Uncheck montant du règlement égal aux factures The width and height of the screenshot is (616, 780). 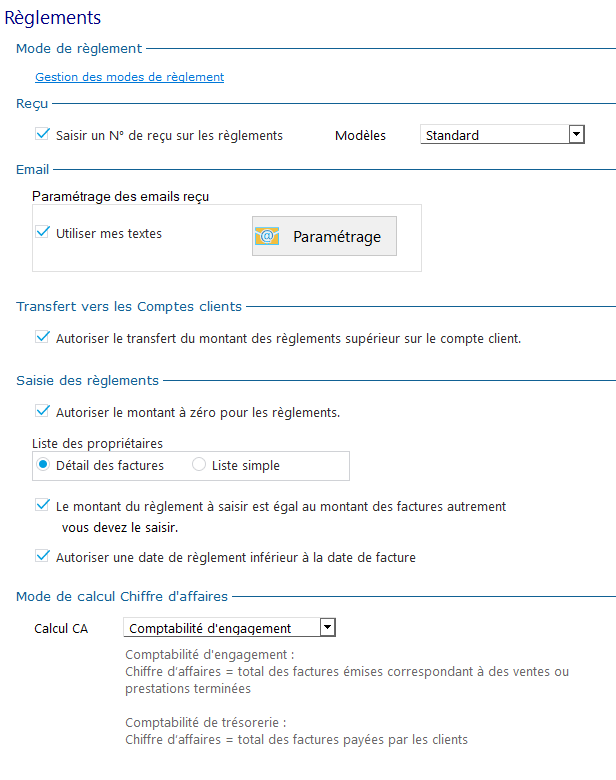(x=43, y=505)
